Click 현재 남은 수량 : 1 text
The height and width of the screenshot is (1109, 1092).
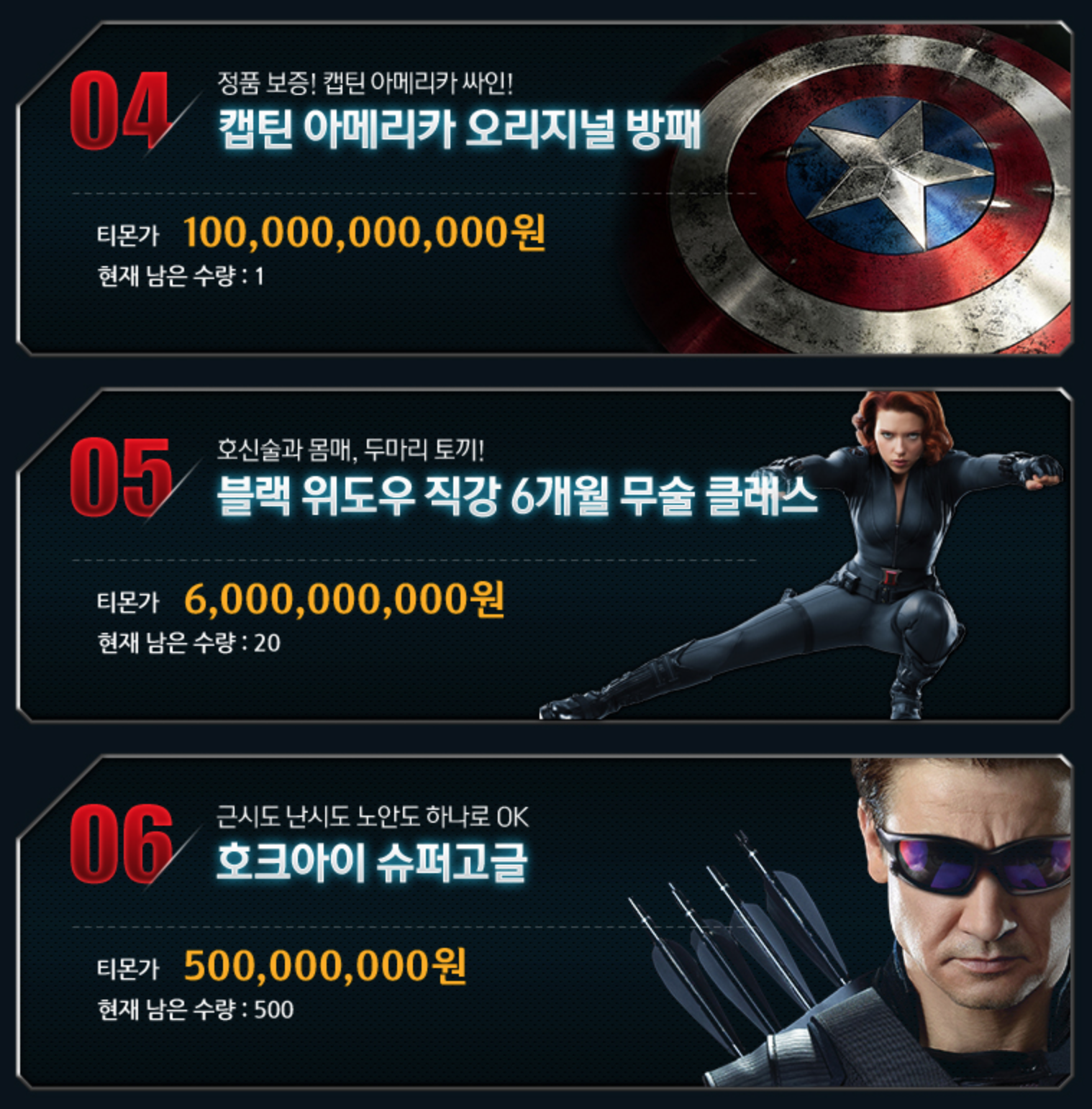[181, 275]
